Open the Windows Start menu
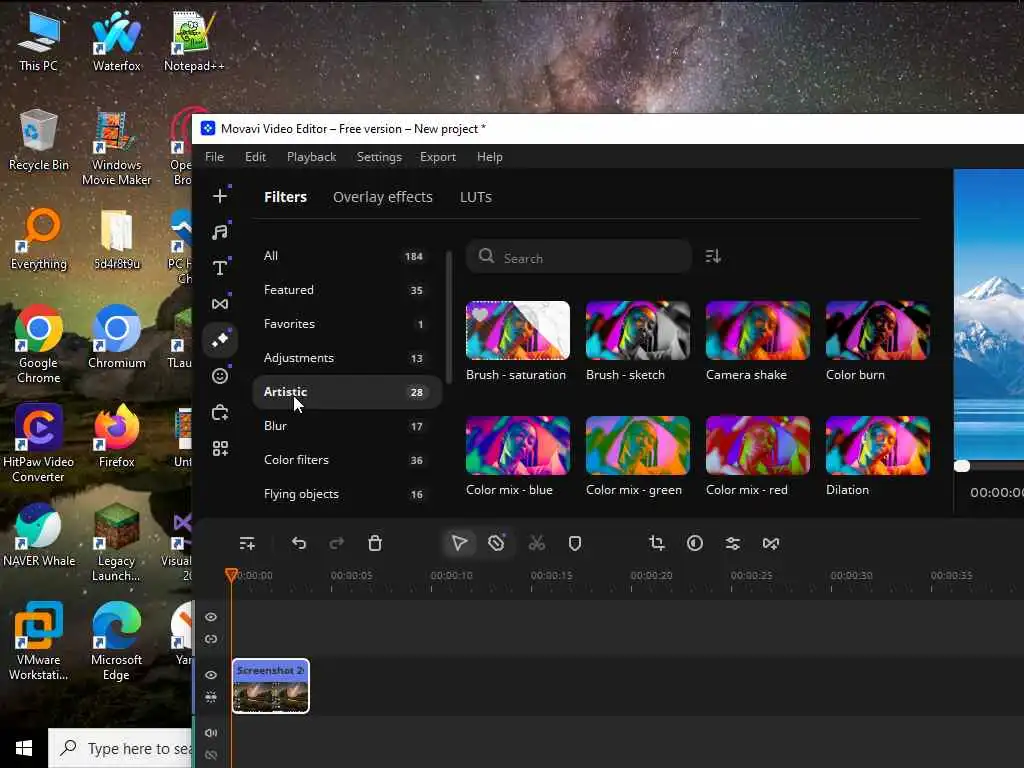The image size is (1024, 768). pos(24,748)
